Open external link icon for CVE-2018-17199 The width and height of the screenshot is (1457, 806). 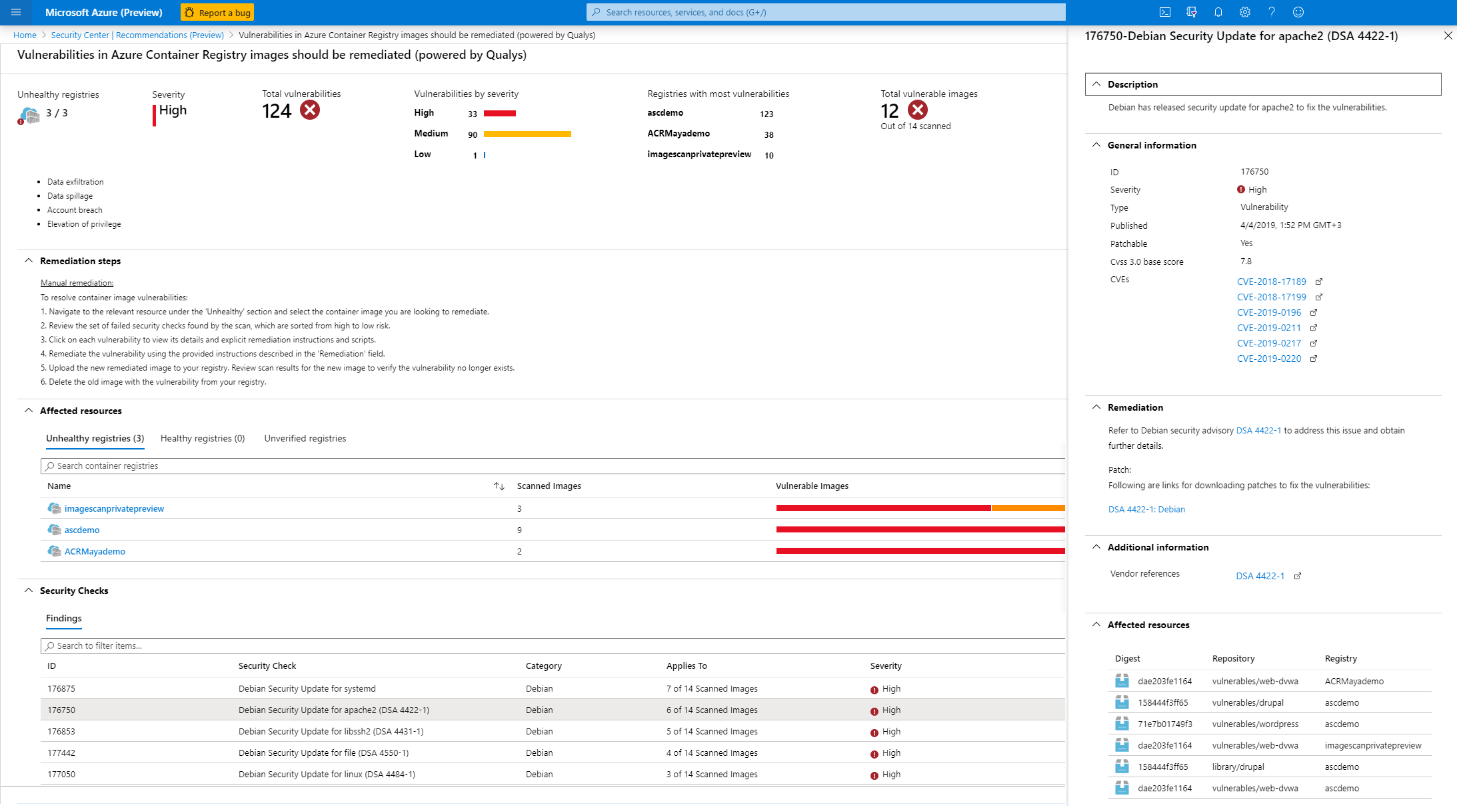[1319, 297]
